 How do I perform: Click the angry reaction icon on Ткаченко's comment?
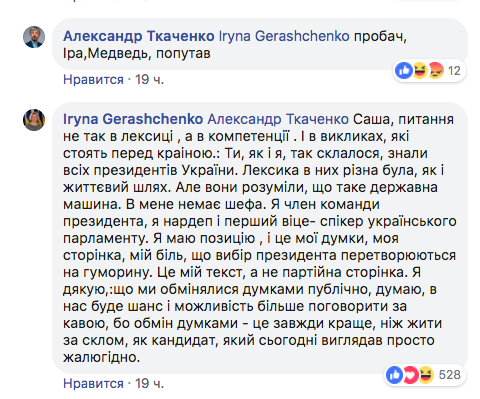pyautogui.click(x=435, y=71)
